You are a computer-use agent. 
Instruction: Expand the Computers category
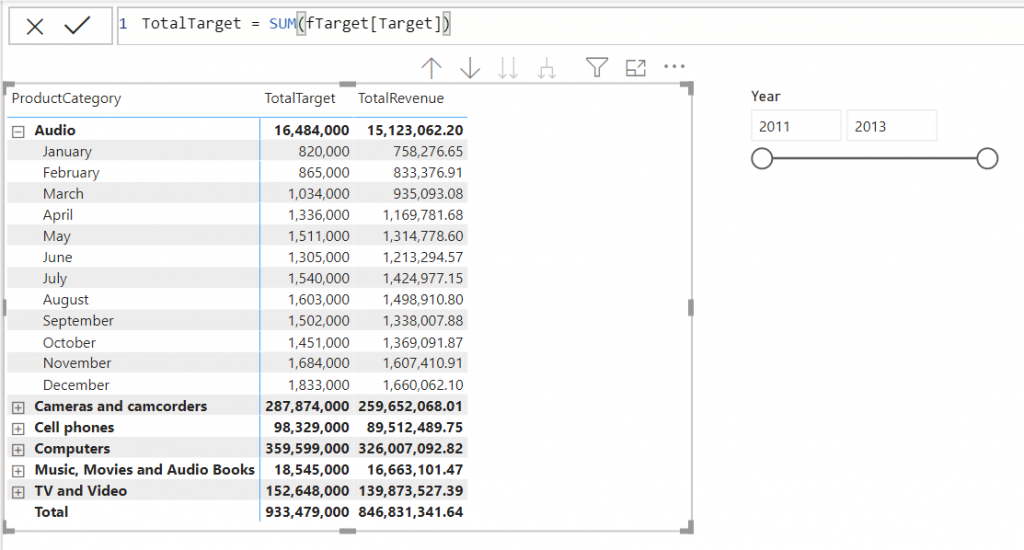(x=18, y=450)
